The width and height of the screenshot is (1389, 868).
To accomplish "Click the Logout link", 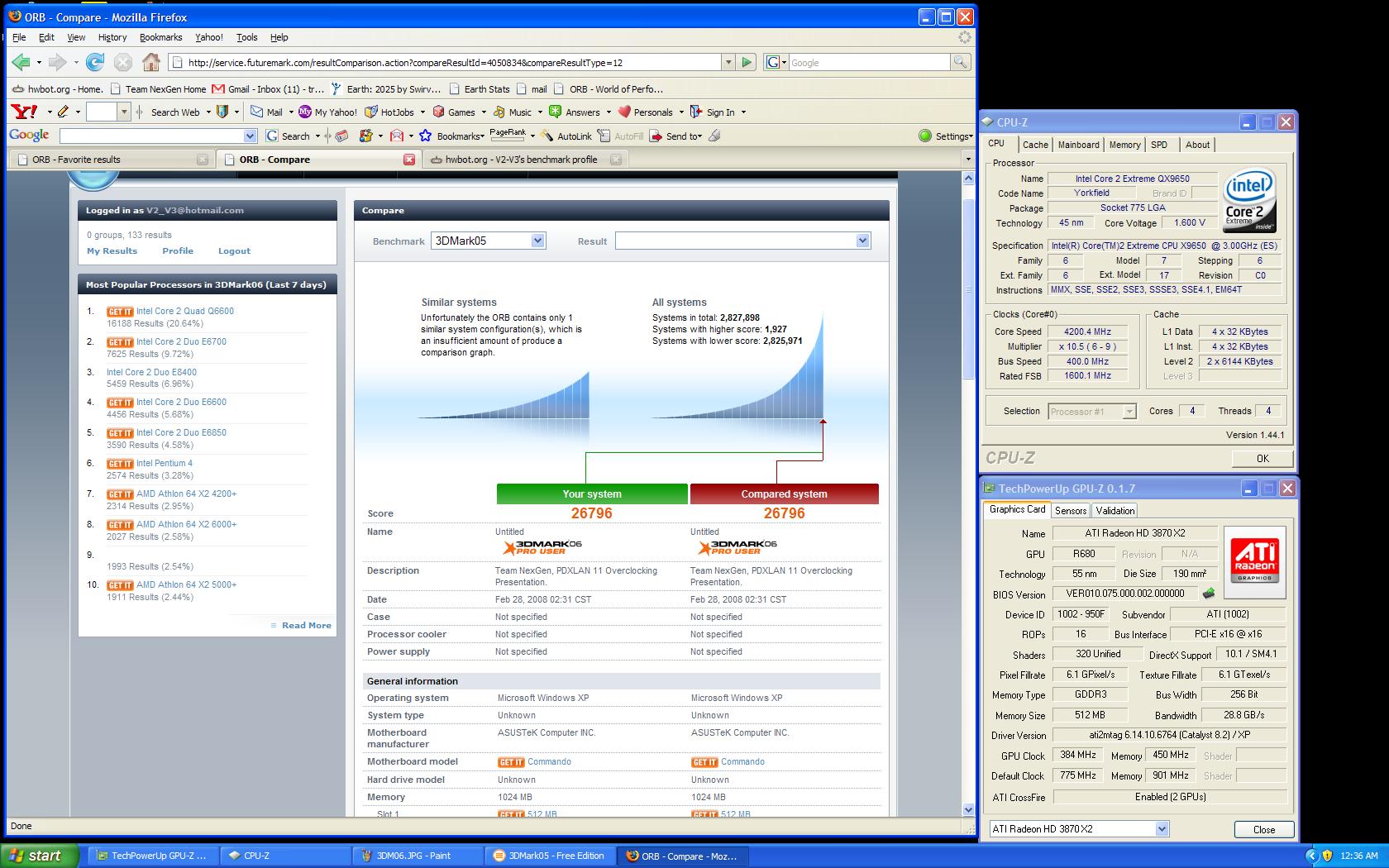I will pos(234,250).
